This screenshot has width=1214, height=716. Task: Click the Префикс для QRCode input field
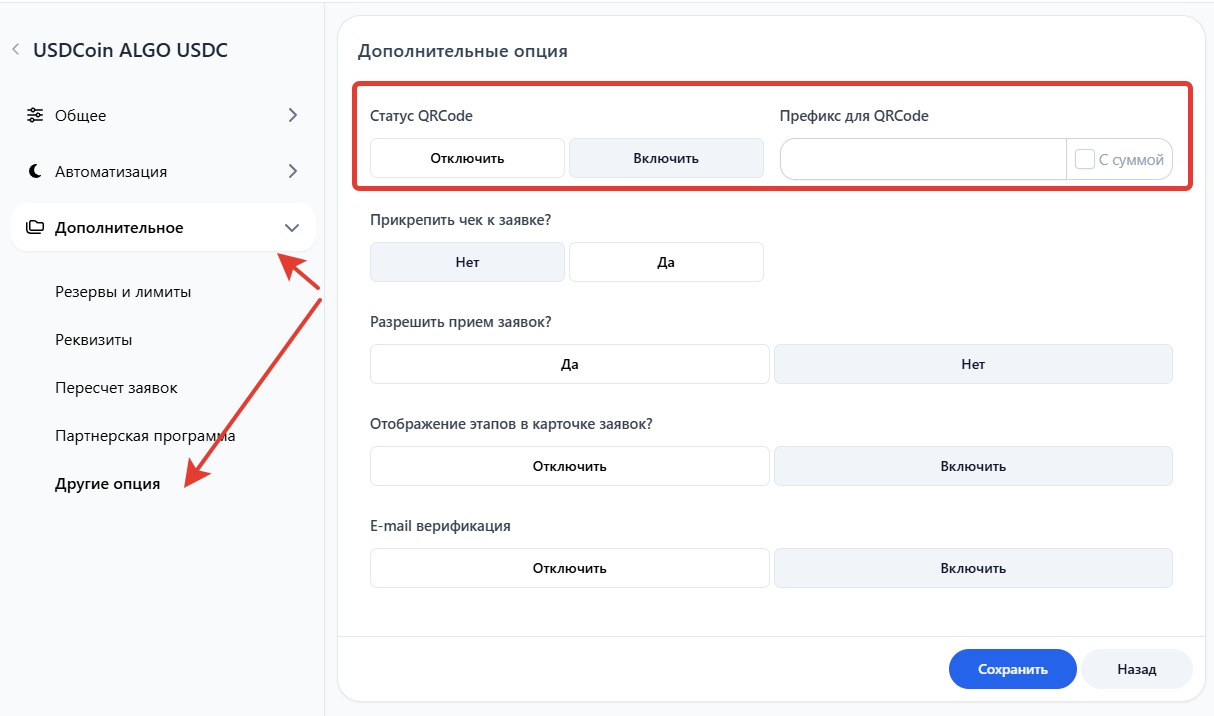(922, 159)
